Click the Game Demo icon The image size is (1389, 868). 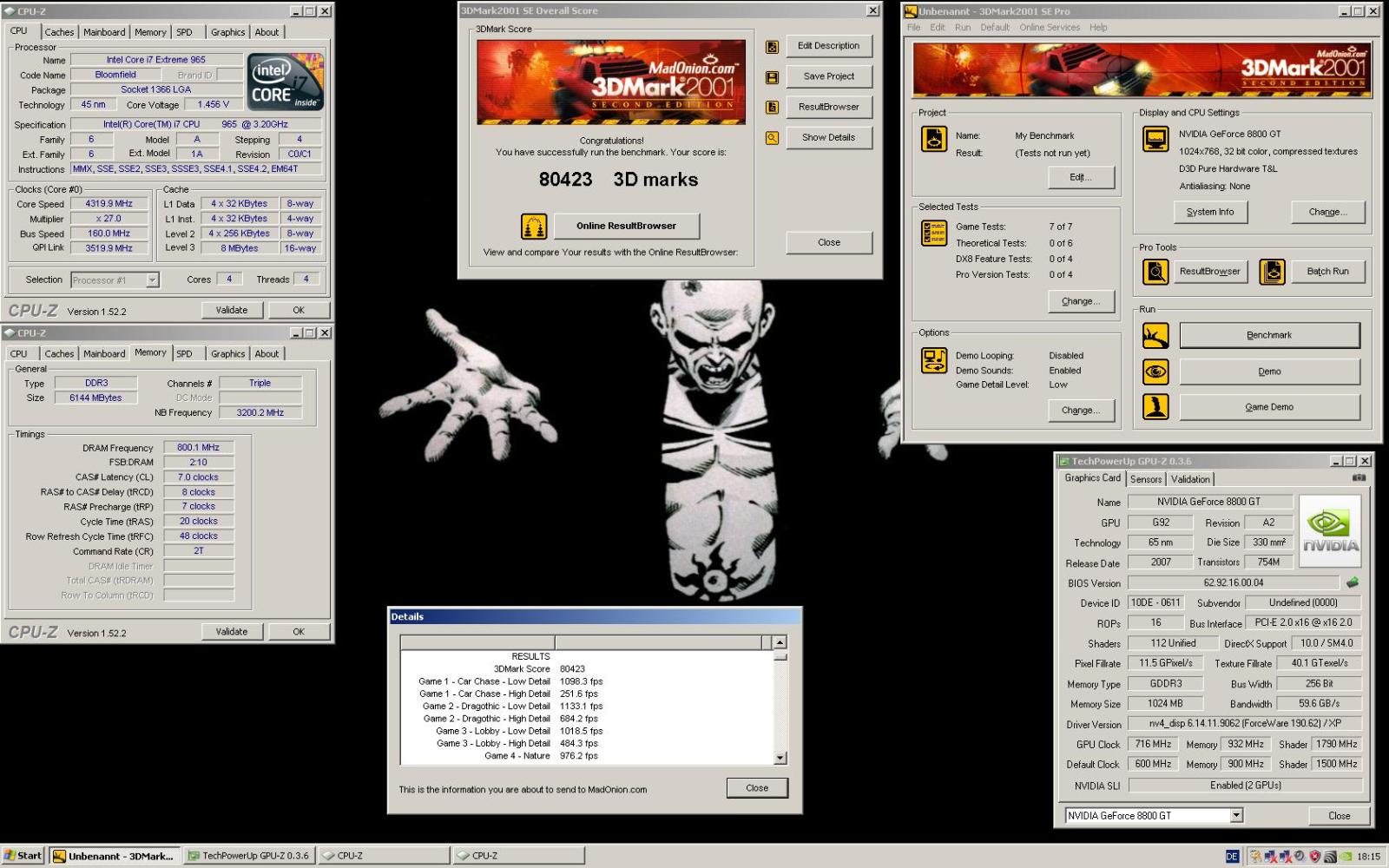point(1155,406)
